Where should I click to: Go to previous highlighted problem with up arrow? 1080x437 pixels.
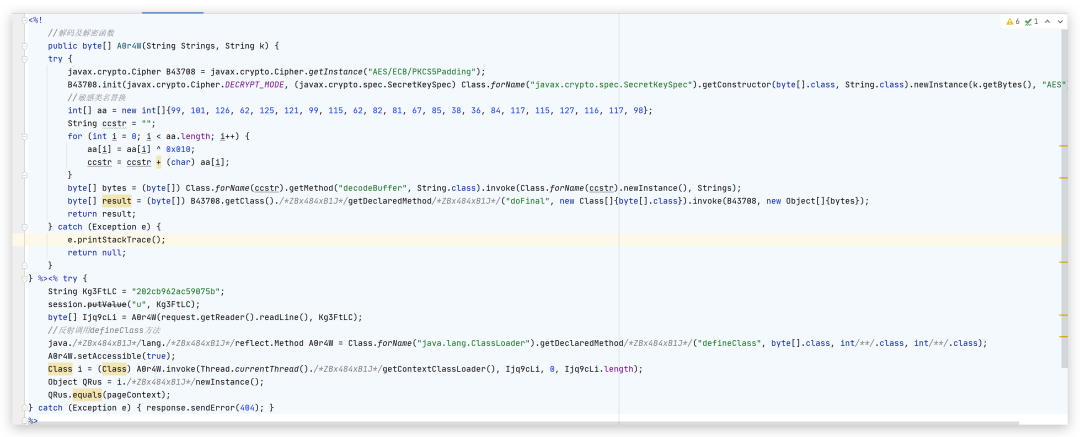[x=1047, y=21]
